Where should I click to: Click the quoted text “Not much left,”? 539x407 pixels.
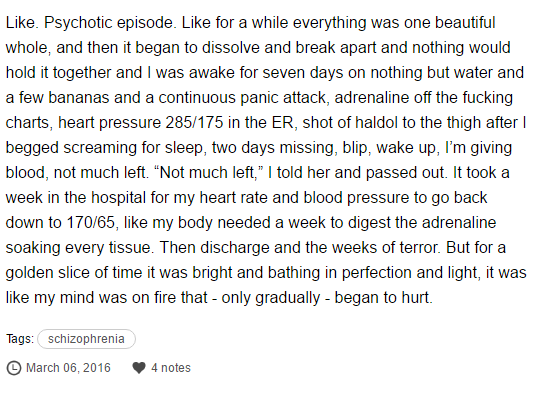pos(208,173)
